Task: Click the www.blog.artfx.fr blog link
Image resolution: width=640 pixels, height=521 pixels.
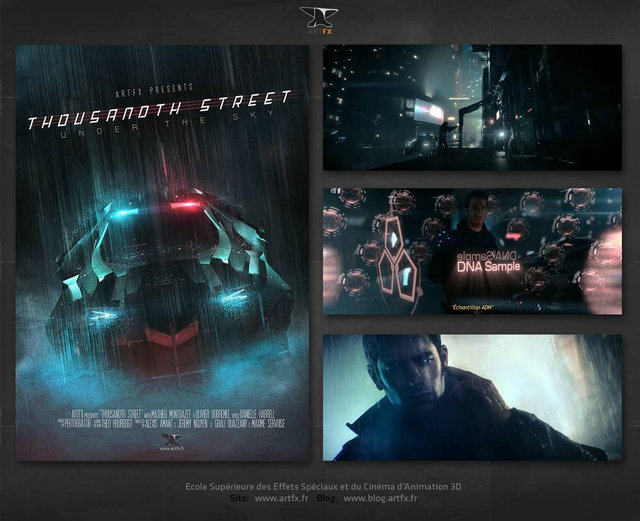Action: [380, 498]
